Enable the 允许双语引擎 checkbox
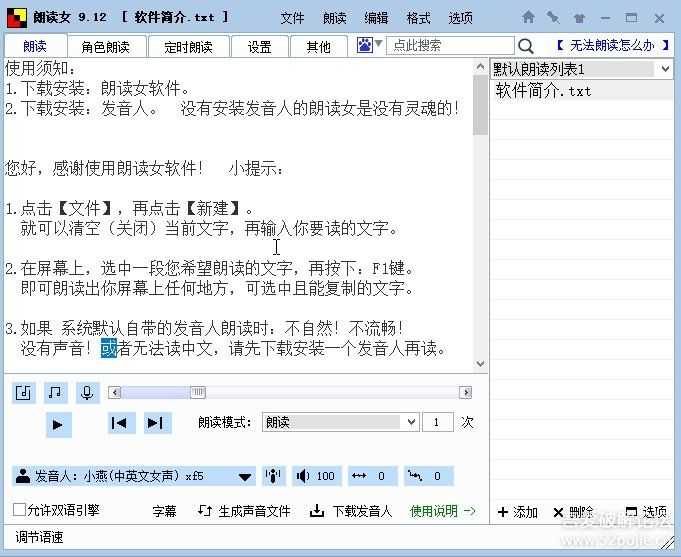The height and width of the screenshot is (557, 681). click(x=20, y=510)
